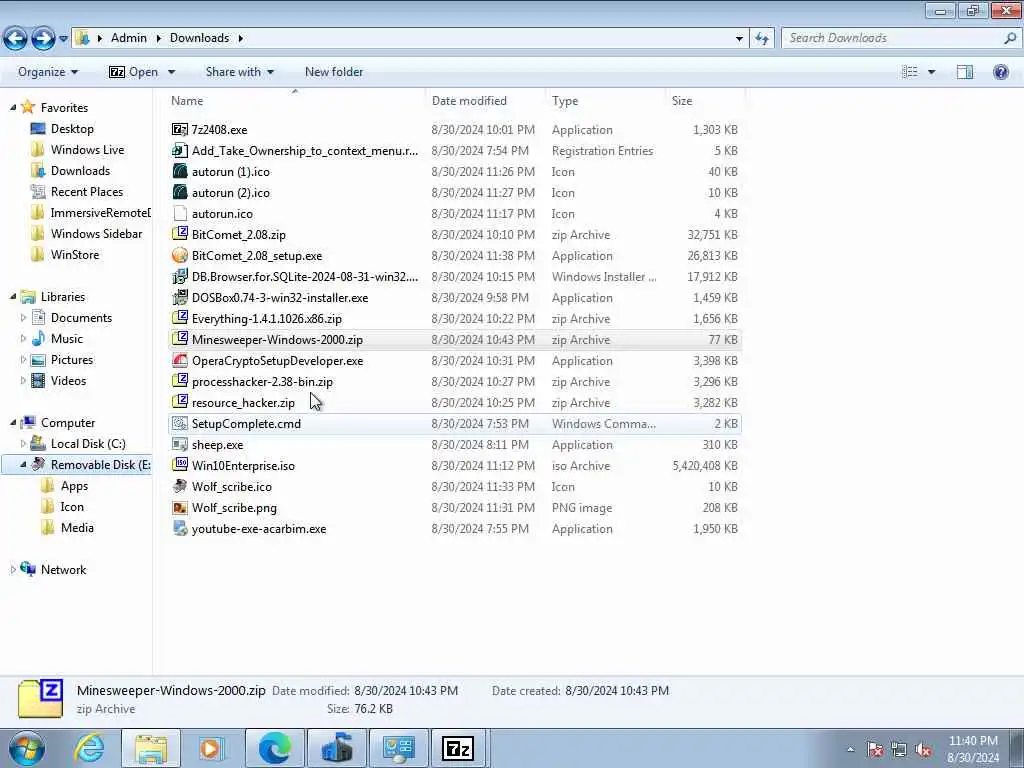Click Downloads in the address breadcrumb
The width and height of the screenshot is (1024, 768).
(199, 38)
